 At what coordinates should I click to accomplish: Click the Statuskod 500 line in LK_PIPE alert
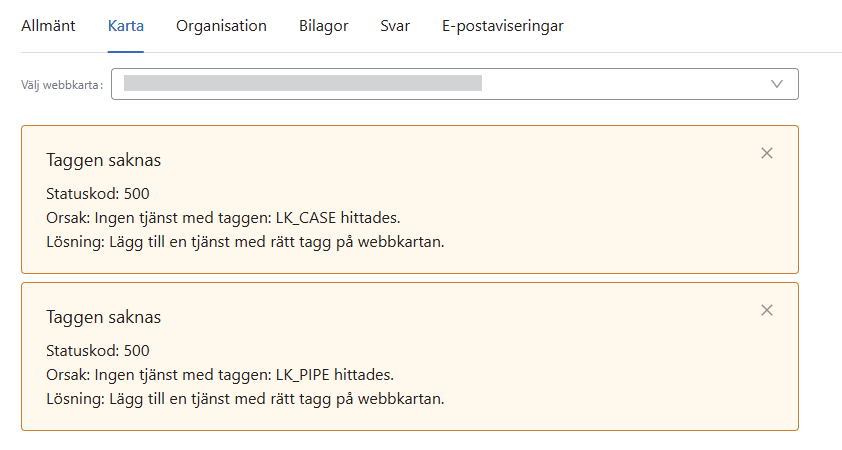point(98,351)
